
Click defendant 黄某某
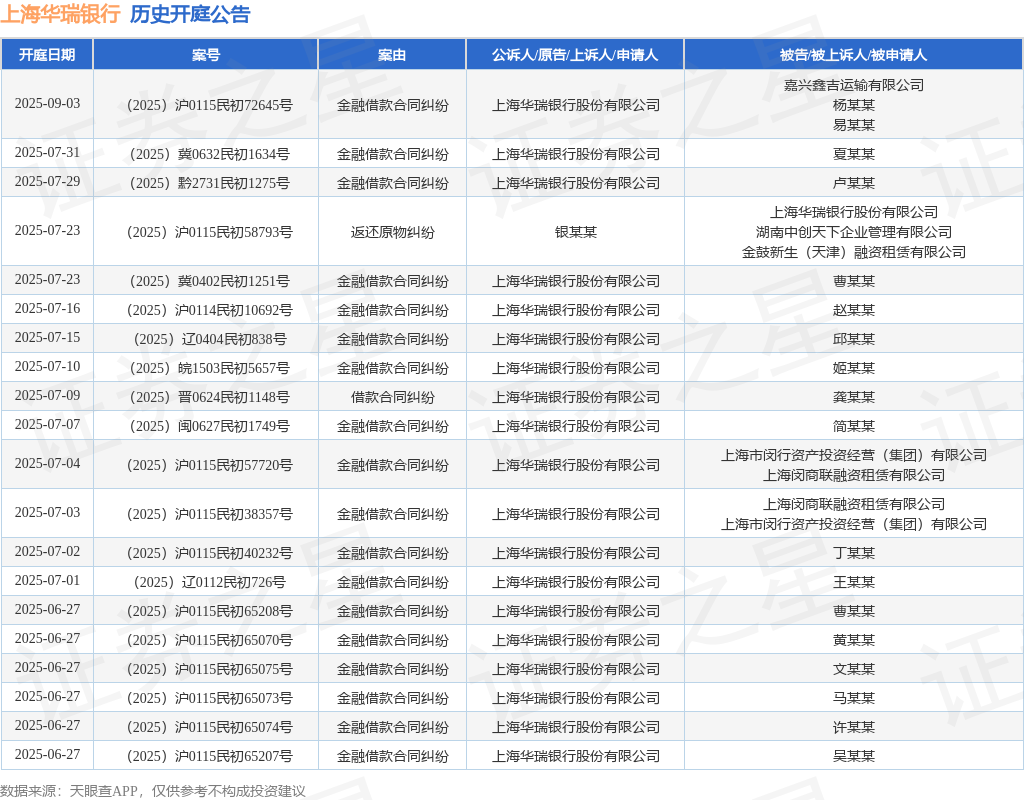pos(854,640)
